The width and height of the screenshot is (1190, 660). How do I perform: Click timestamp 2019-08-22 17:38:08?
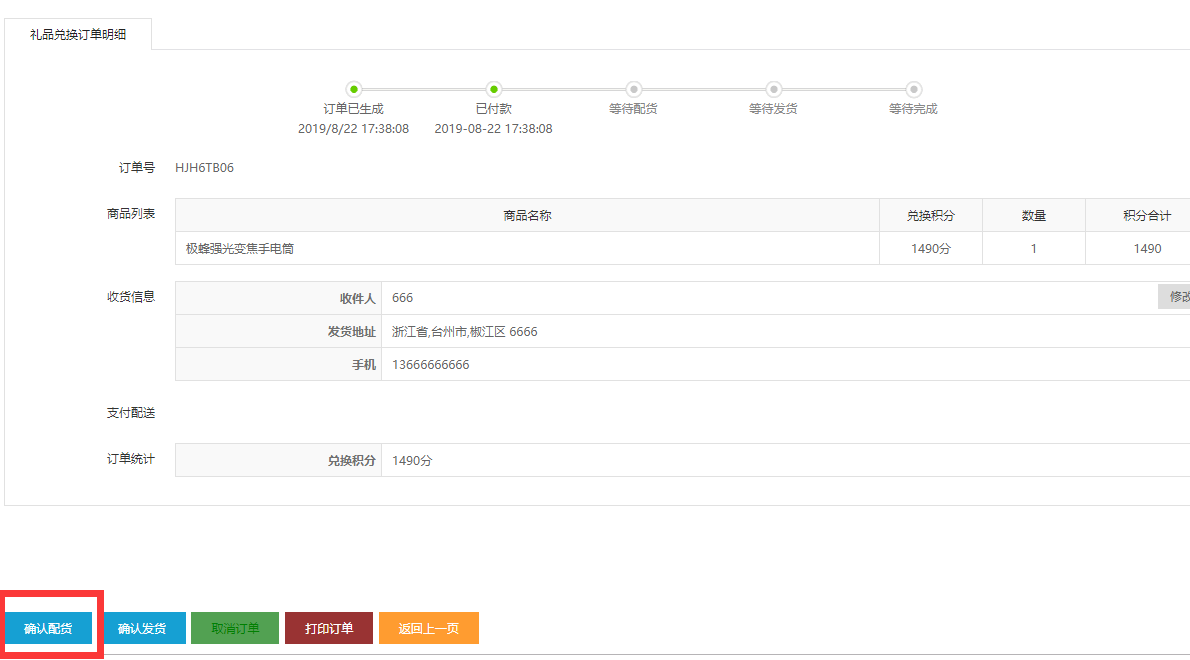pyautogui.click(x=493, y=129)
